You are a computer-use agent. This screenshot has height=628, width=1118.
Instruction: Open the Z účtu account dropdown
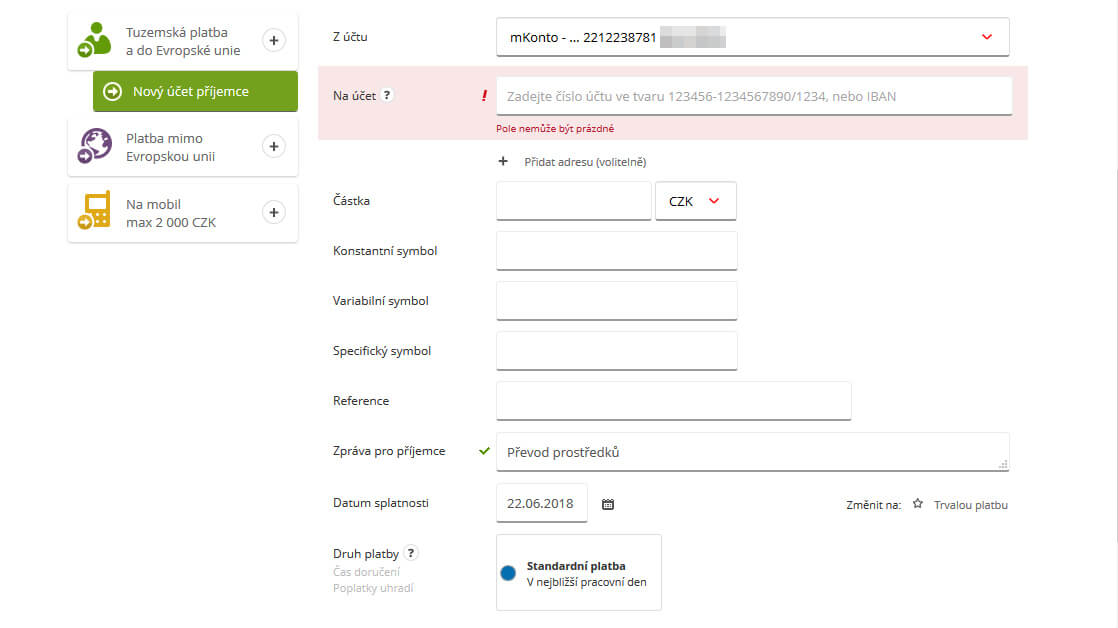point(986,36)
